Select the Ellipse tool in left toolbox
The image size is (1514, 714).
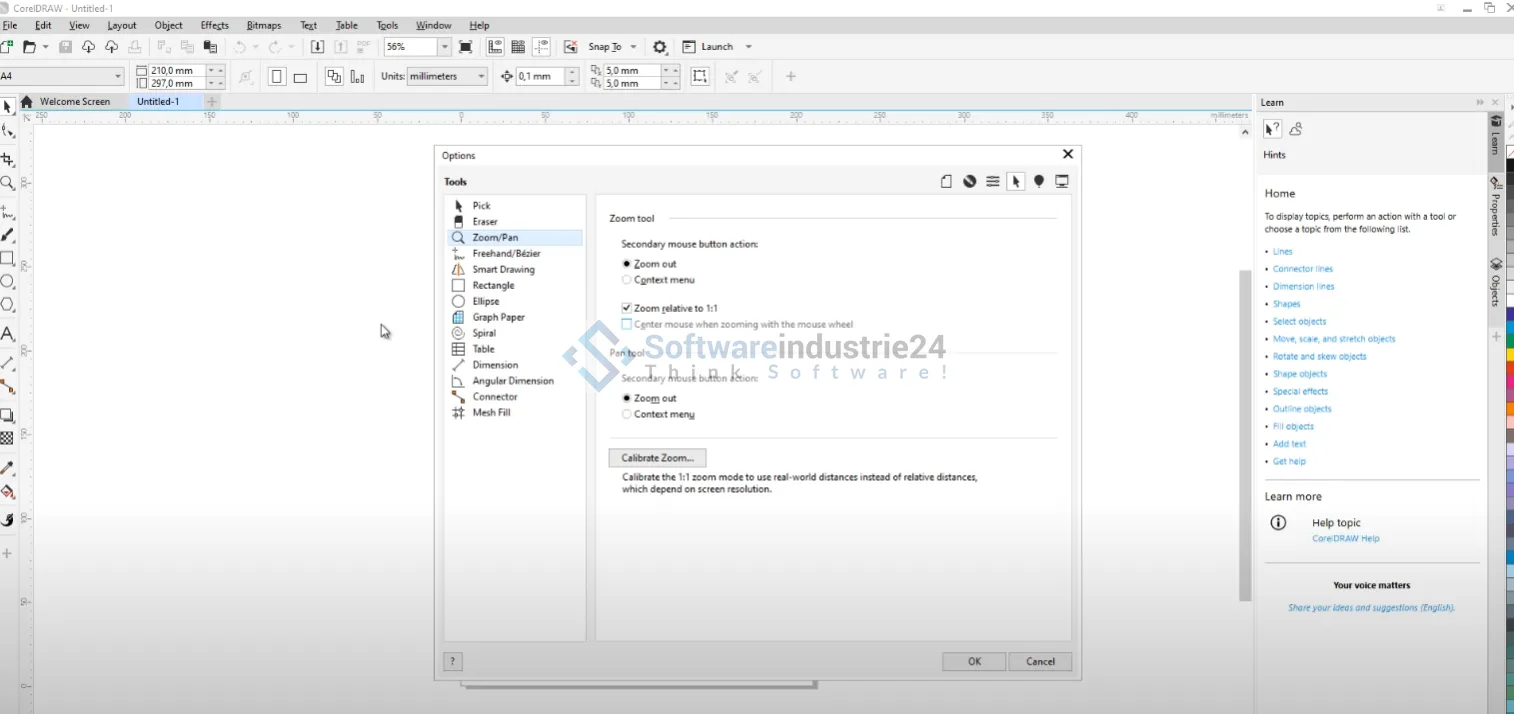[7, 282]
